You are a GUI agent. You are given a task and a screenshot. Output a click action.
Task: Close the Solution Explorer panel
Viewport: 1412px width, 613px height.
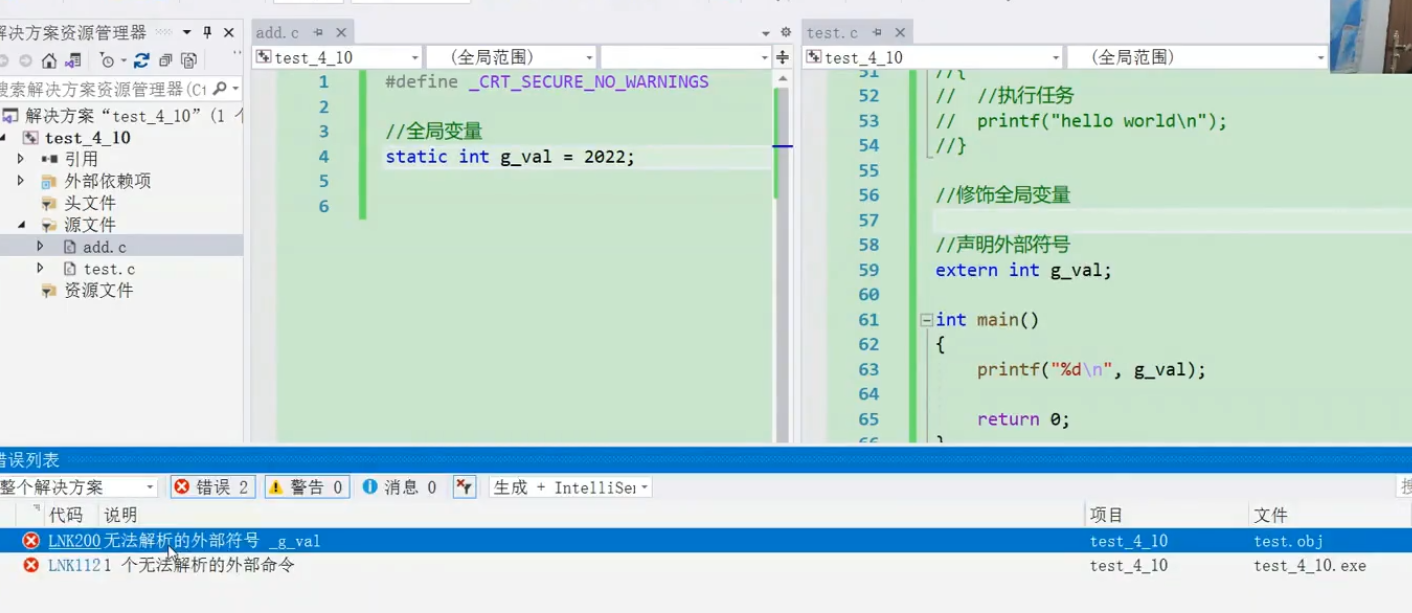[x=229, y=32]
